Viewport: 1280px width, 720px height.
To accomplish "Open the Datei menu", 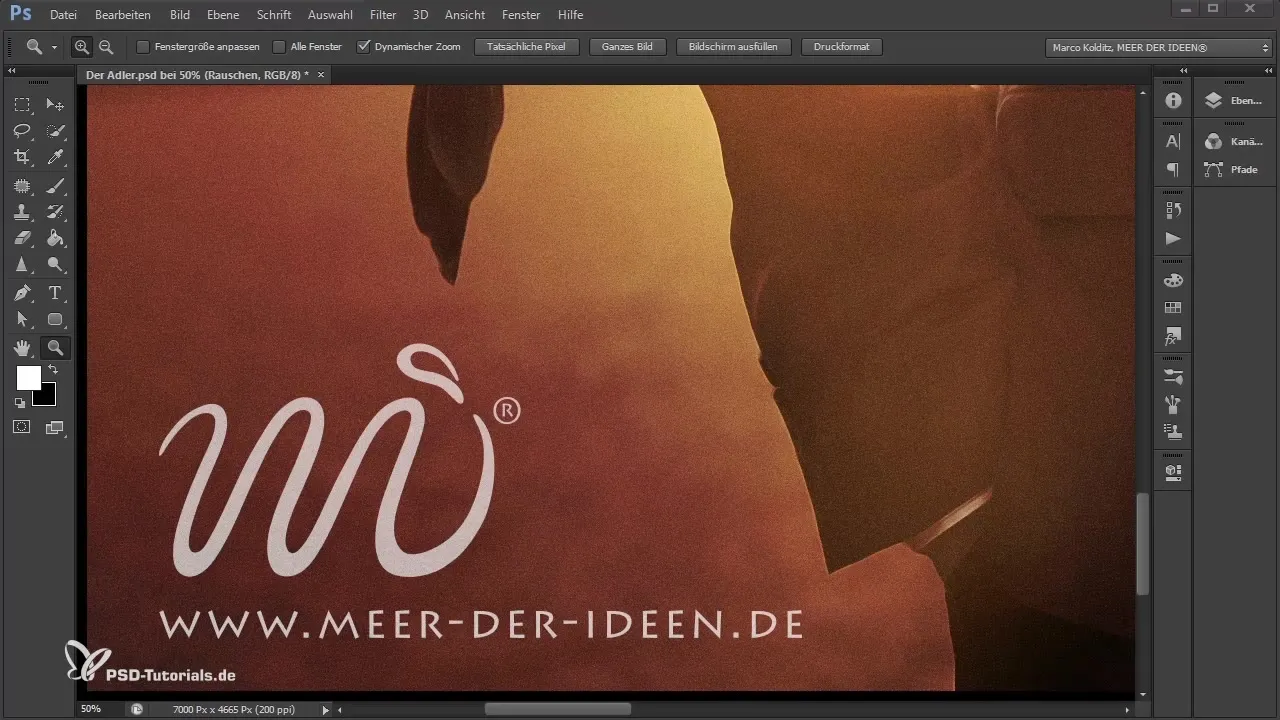I will 62,15.
